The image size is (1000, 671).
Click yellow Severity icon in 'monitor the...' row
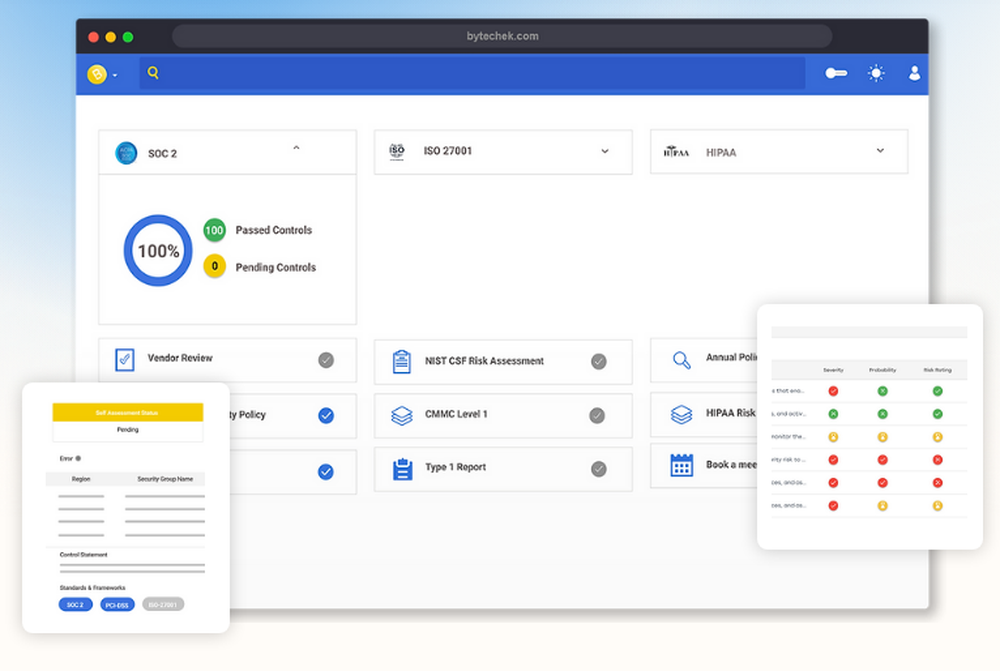tap(833, 437)
